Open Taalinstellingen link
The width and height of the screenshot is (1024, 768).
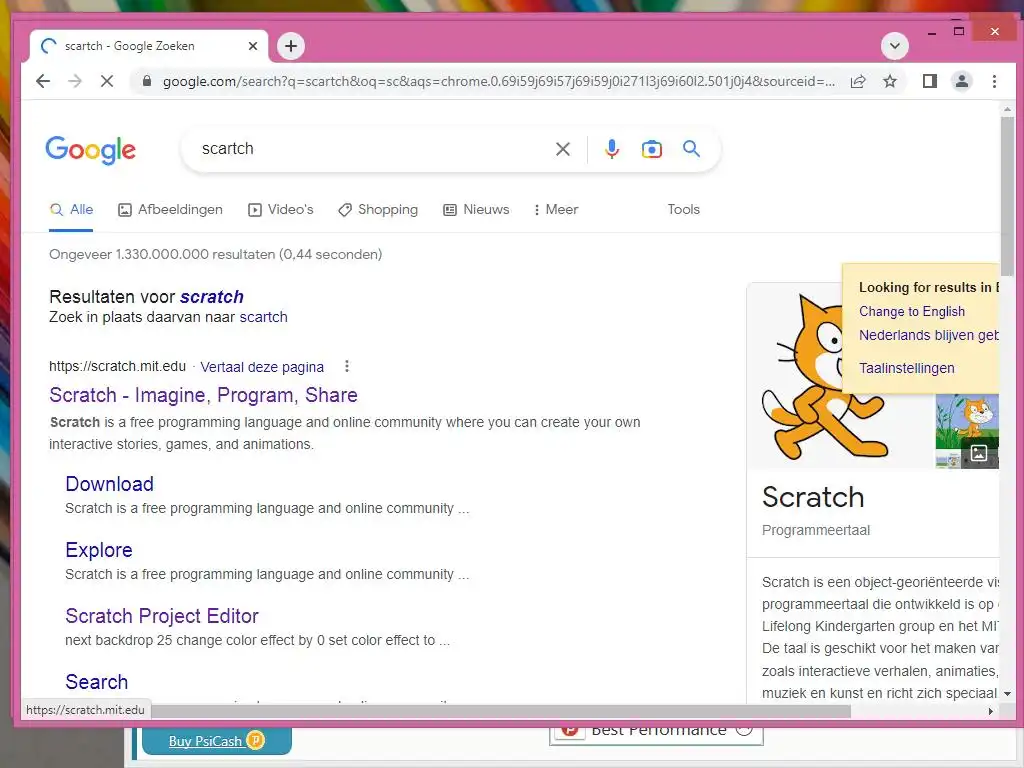point(906,368)
